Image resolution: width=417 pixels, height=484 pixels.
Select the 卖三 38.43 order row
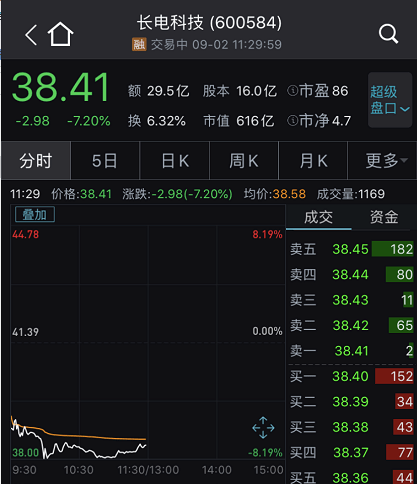tap(352, 300)
